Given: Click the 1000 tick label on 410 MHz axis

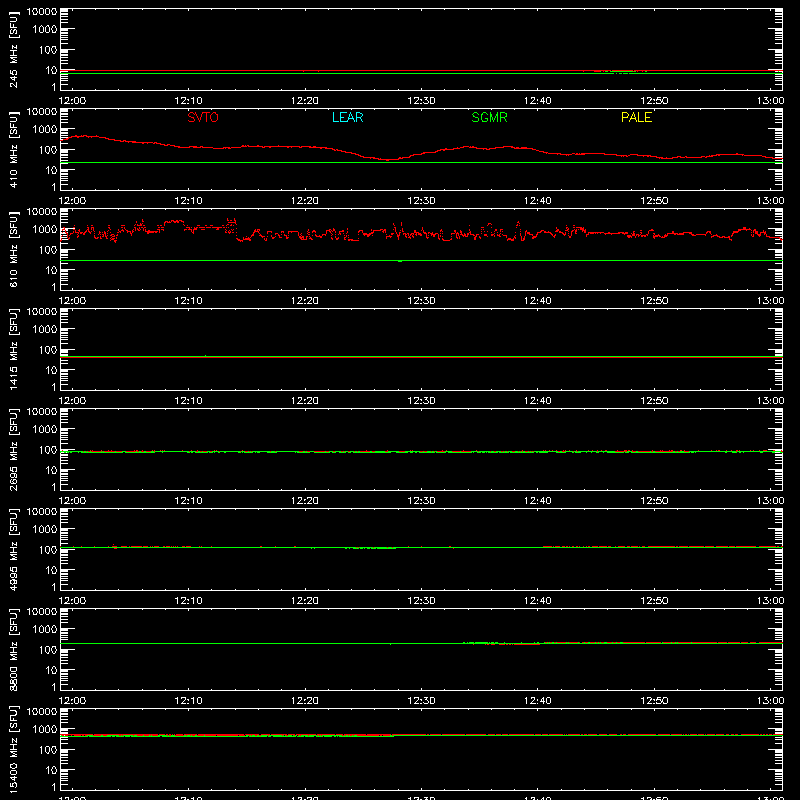Looking at the screenshot, I should [x=45, y=130].
